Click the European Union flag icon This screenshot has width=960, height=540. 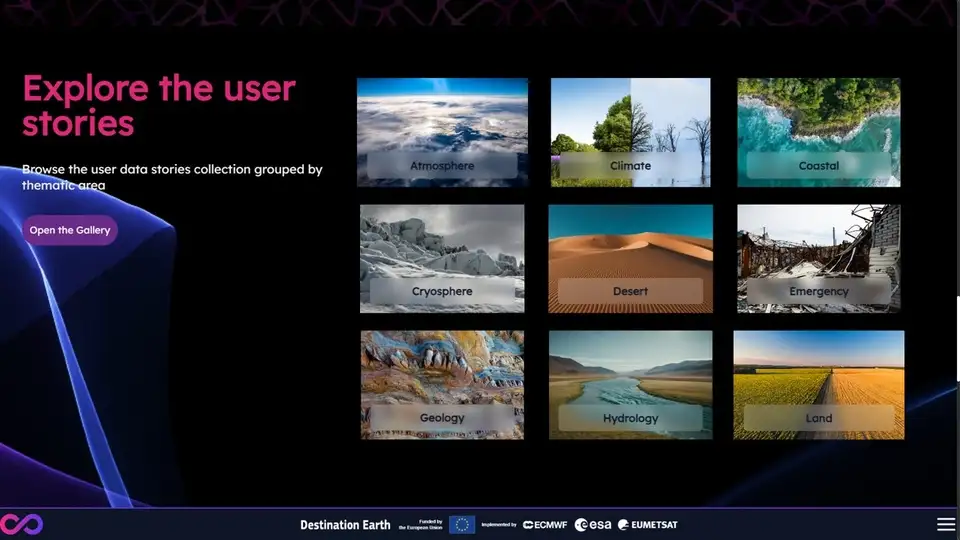pyautogui.click(x=461, y=525)
